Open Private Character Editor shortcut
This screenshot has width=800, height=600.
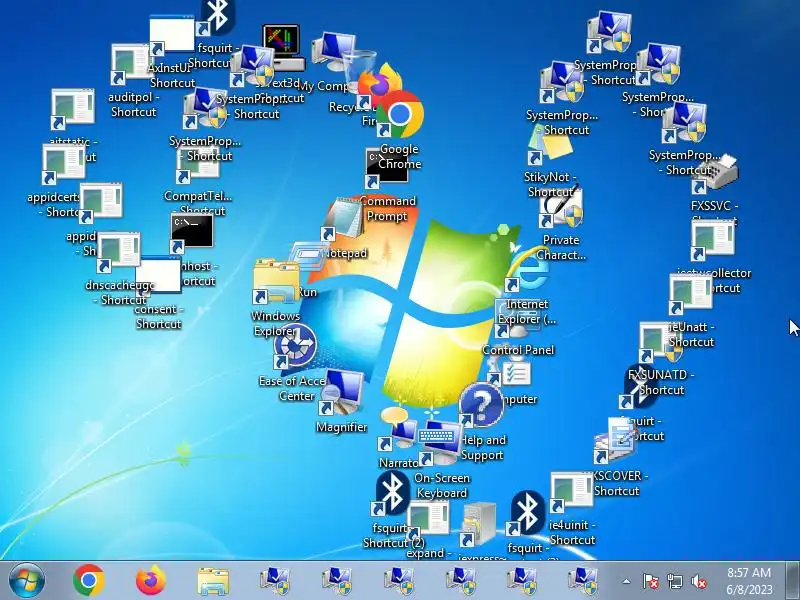pyautogui.click(x=561, y=207)
